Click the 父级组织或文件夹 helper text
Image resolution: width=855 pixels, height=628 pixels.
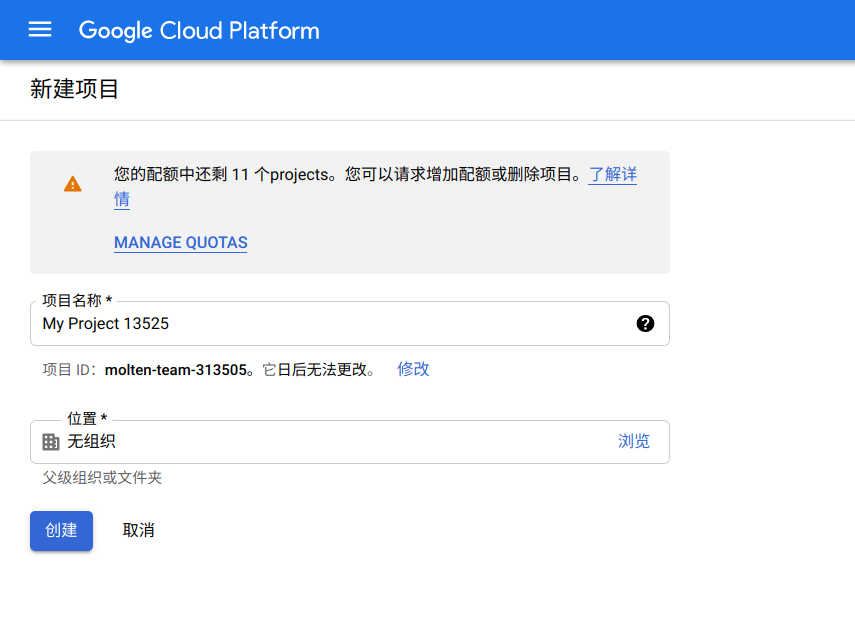tap(102, 478)
